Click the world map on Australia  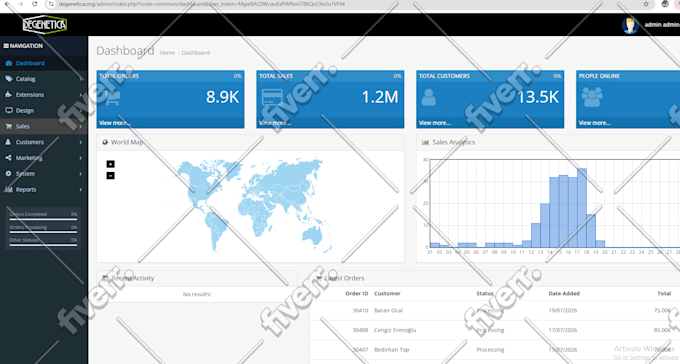pyautogui.click(x=312, y=236)
